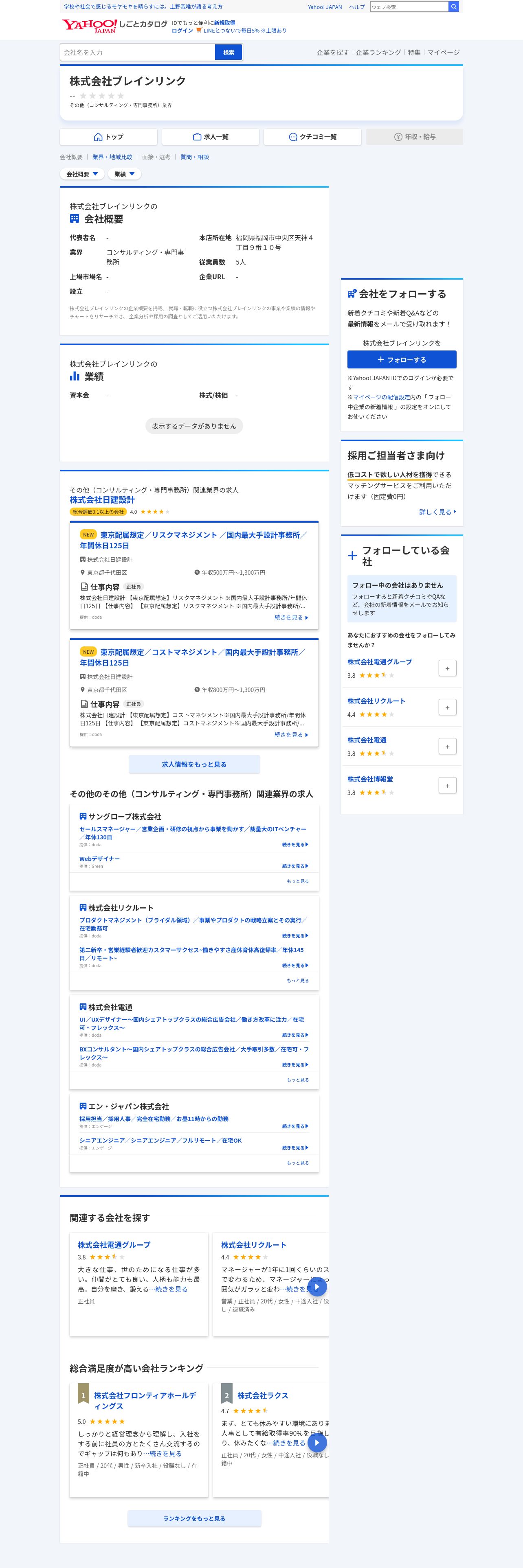
Task: Open 詳しく見る in recruiter section
Action: pyautogui.click(x=438, y=512)
